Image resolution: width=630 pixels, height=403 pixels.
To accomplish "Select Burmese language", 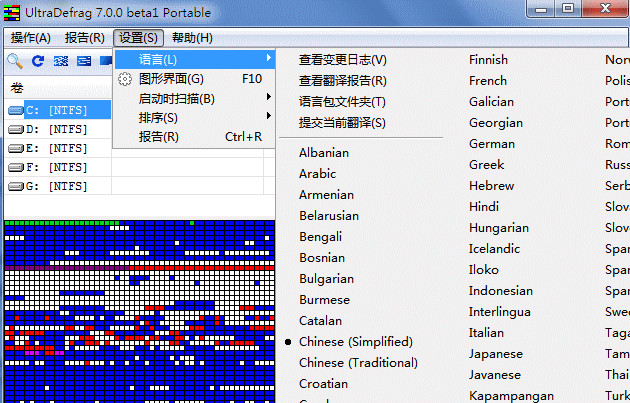I will 325,300.
